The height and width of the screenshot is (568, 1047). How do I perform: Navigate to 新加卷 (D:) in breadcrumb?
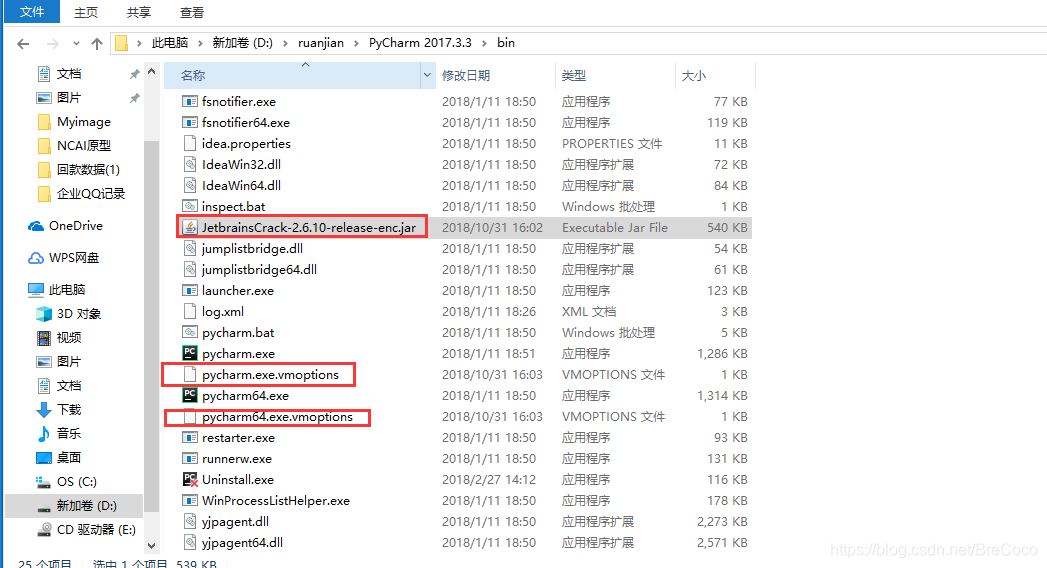242,43
